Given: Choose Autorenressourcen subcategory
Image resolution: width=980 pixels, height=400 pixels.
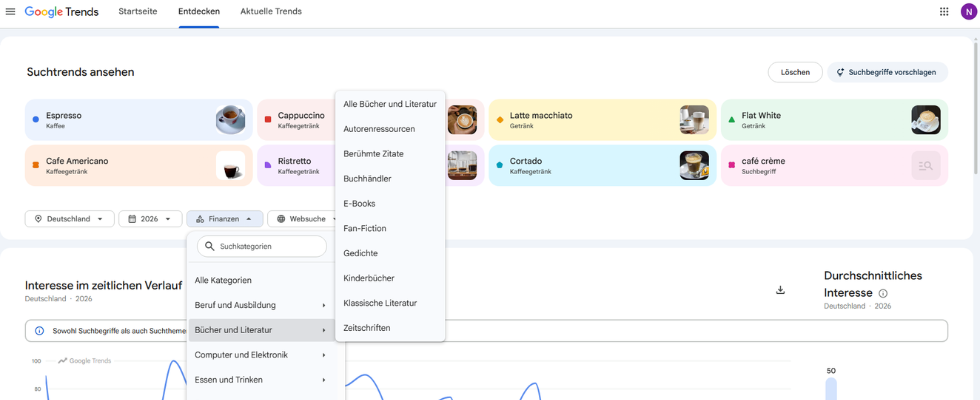Looking at the screenshot, I should [390, 129].
